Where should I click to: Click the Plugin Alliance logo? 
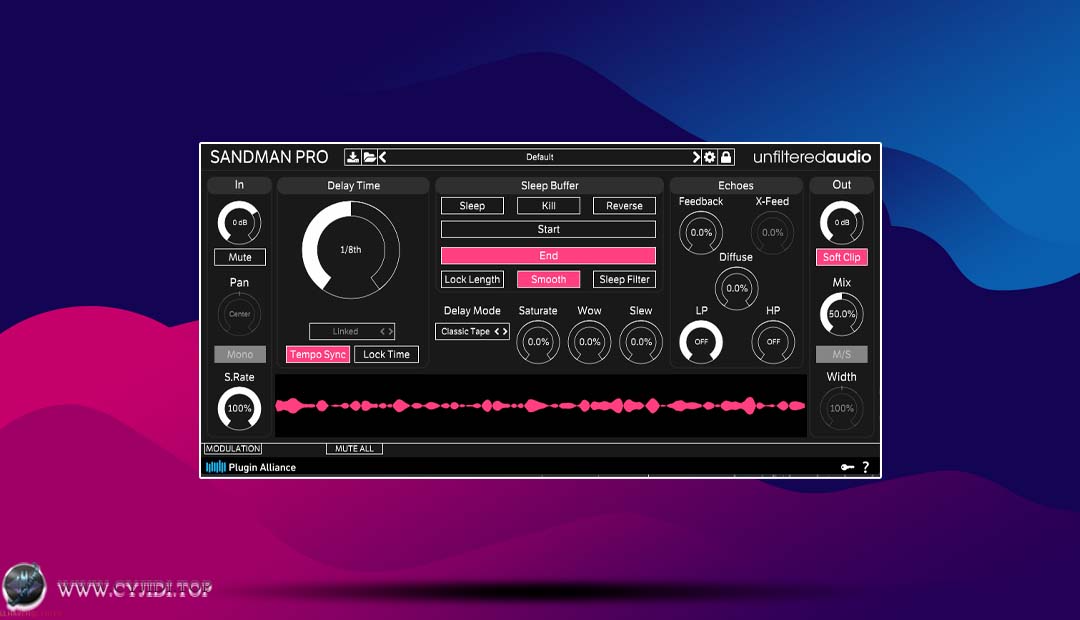click(251, 467)
